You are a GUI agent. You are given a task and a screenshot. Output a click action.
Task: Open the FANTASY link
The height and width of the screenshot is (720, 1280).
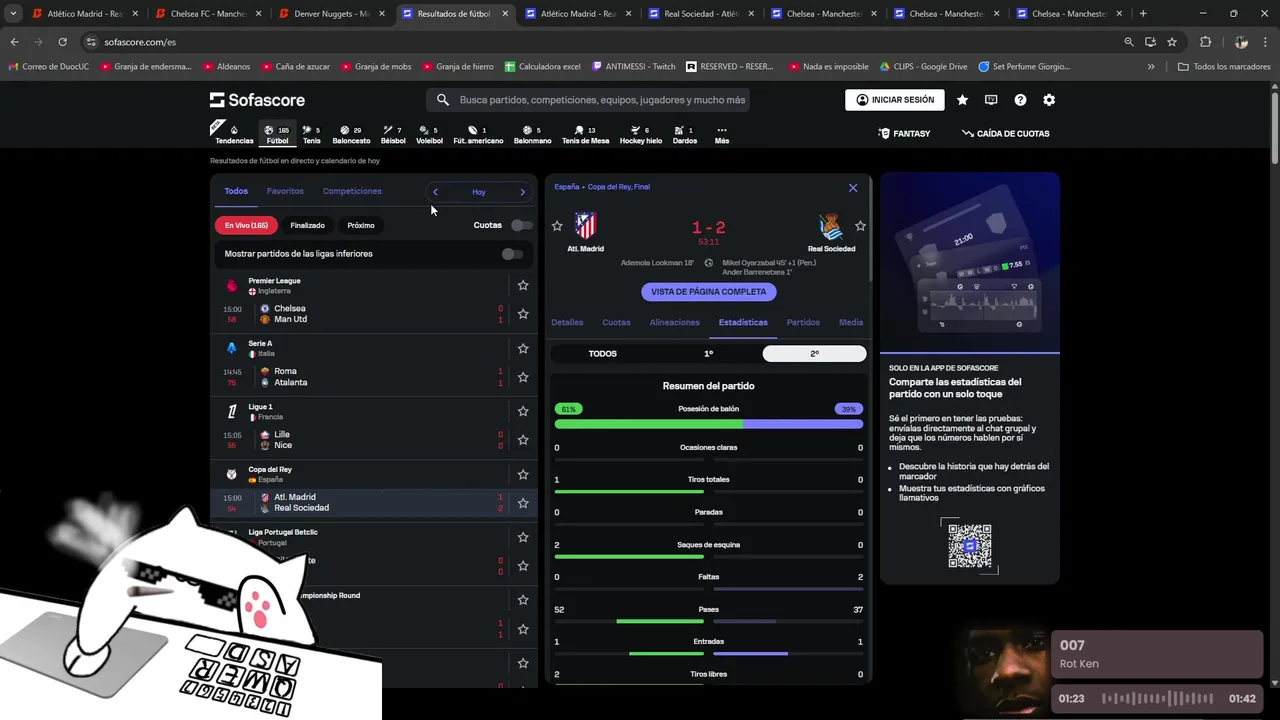[904, 133]
